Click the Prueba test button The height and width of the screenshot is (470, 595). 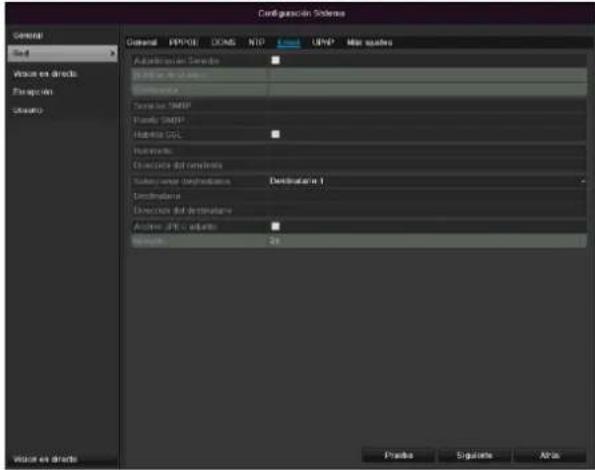click(398, 455)
